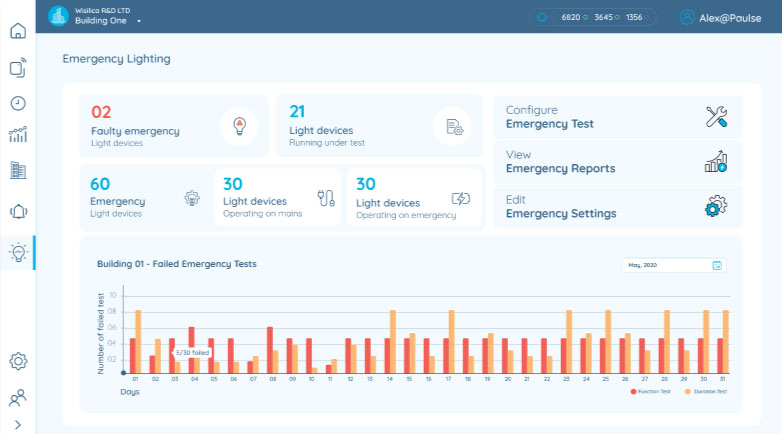782x434 pixels.
Task: Select the buildings sidebar icon
Action: [x=17, y=170]
